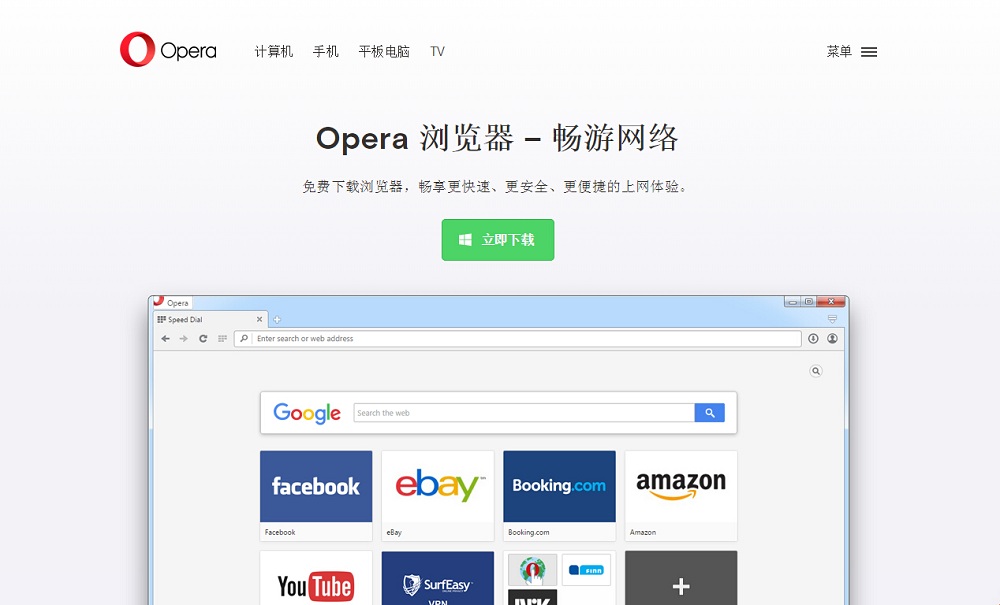Click the green 立即下载 download button
The width and height of the screenshot is (1000, 605).
point(497,240)
